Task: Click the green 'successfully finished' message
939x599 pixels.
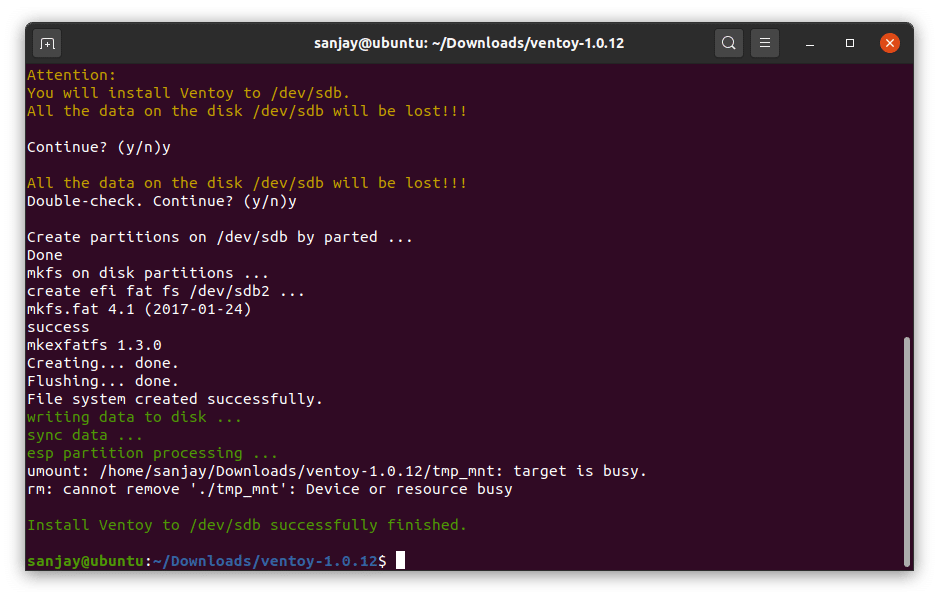Action: pyautogui.click(x=246, y=525)
